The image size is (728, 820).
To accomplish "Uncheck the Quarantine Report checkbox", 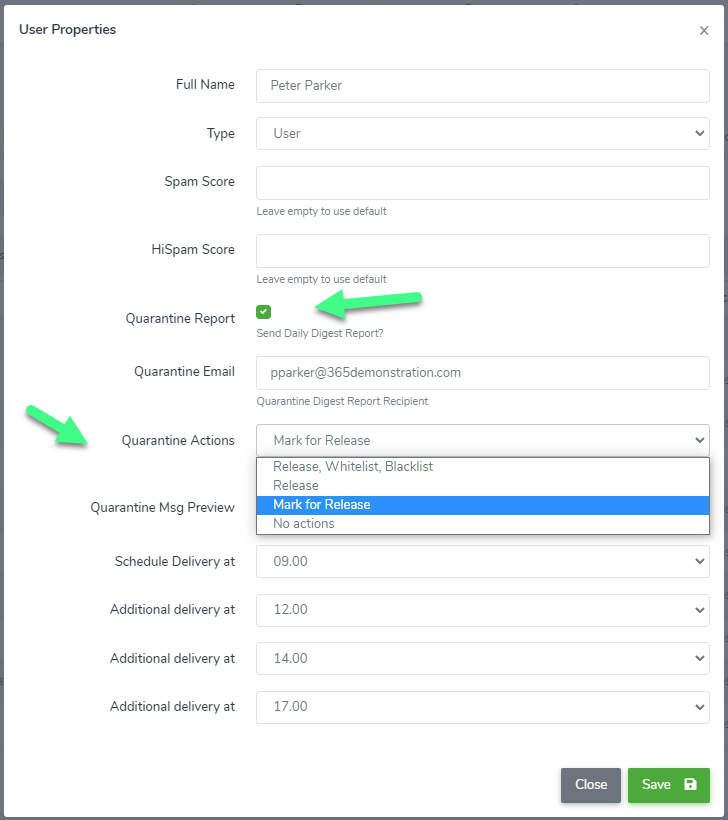I will (x=264, y=312).
